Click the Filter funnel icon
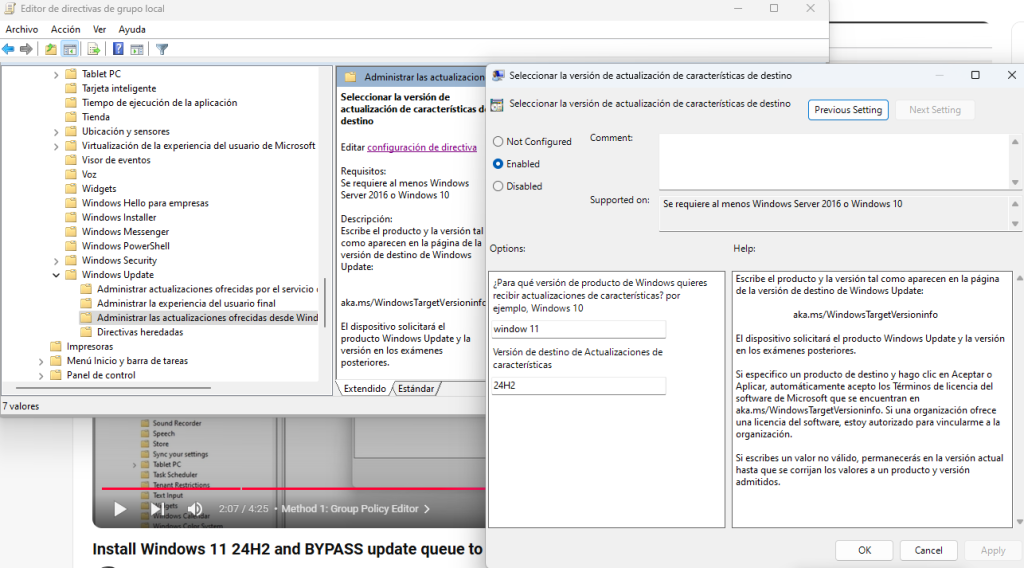1024x568 pixels. coord(162,49)
